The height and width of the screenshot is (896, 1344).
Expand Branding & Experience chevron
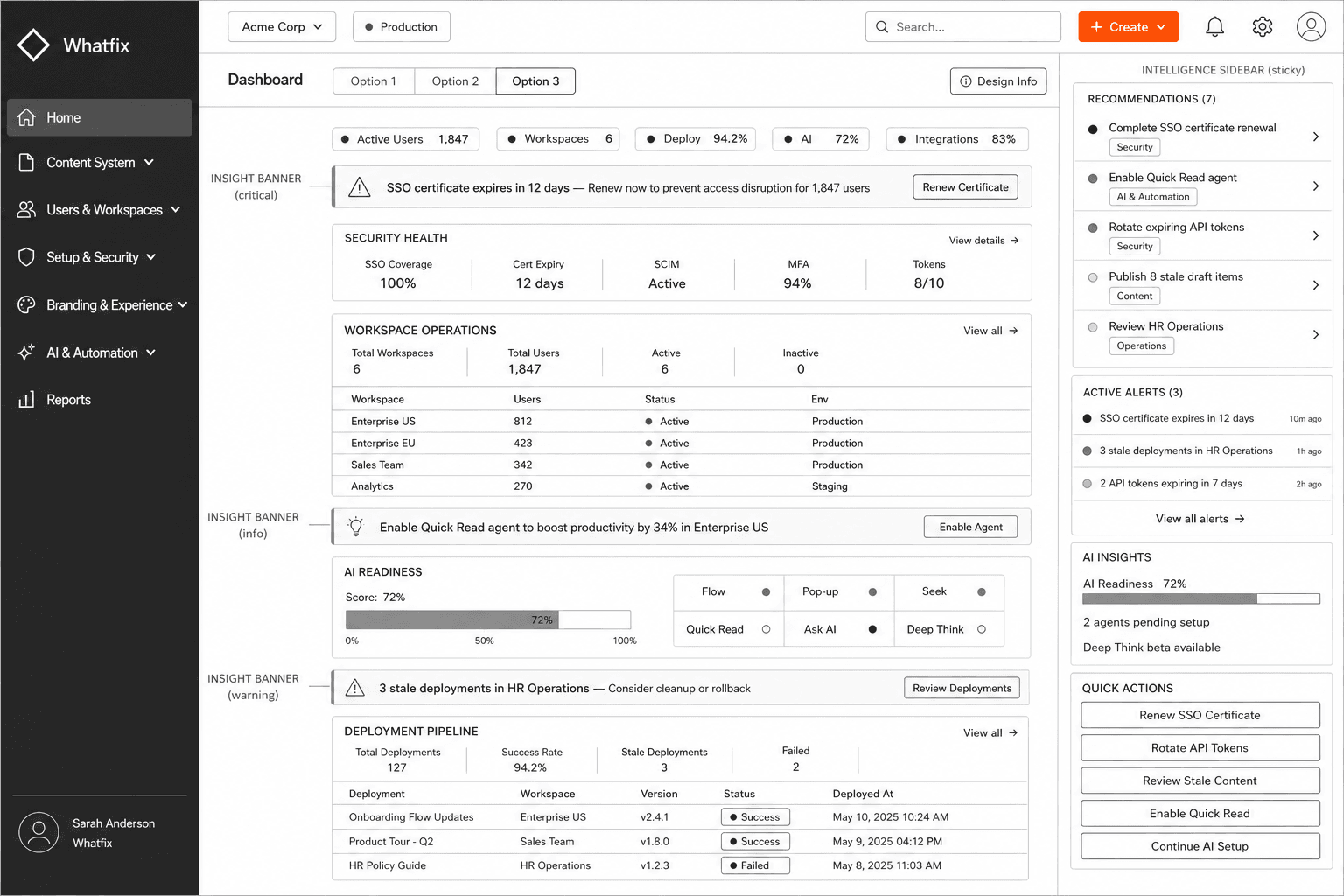pyautogui.click(x=183, y=305)
